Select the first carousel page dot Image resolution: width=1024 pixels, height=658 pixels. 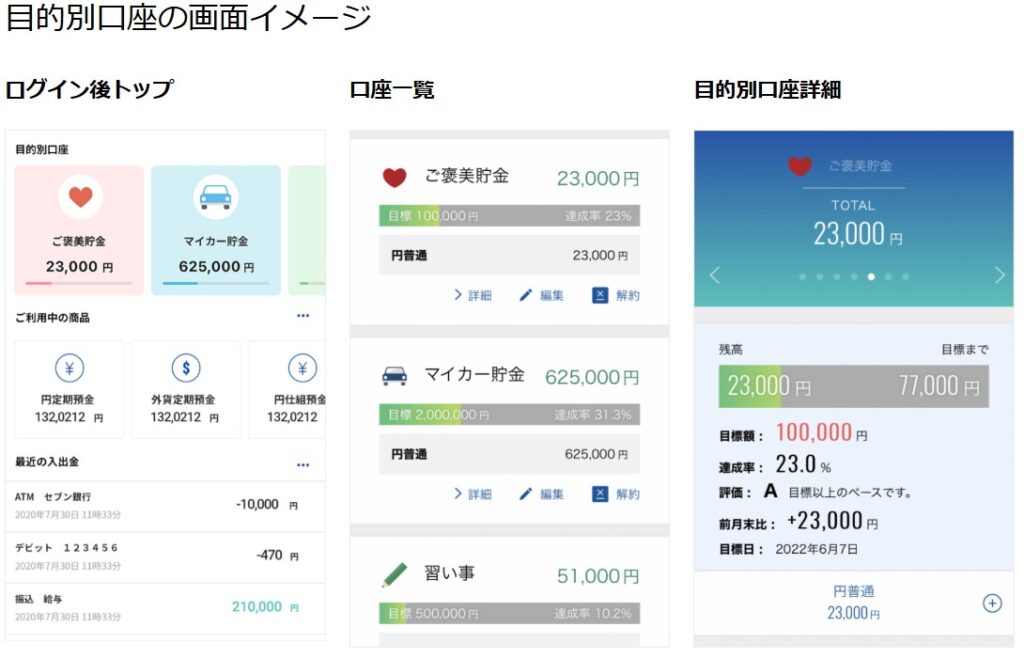[802, 277]
